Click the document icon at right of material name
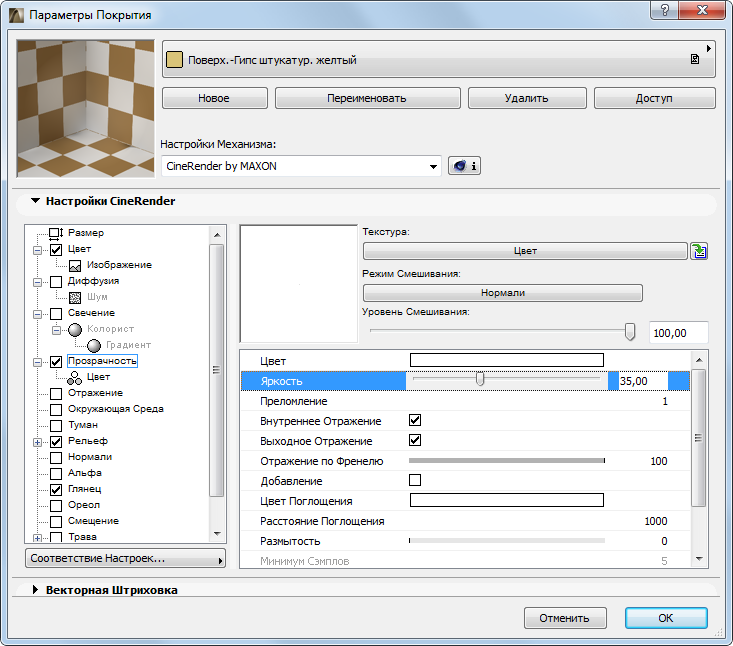 695,59
